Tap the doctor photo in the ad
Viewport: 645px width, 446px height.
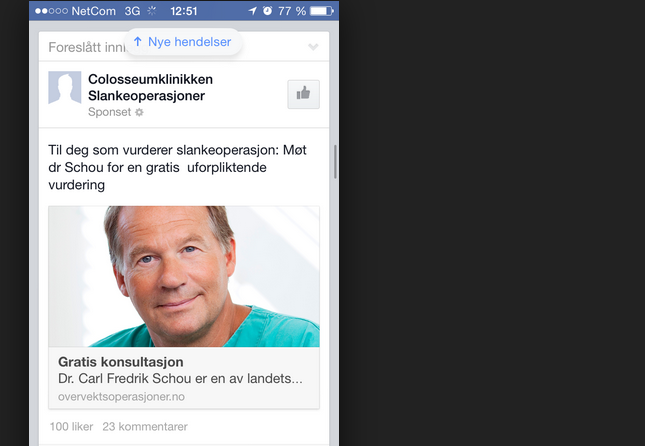[184, 276]
